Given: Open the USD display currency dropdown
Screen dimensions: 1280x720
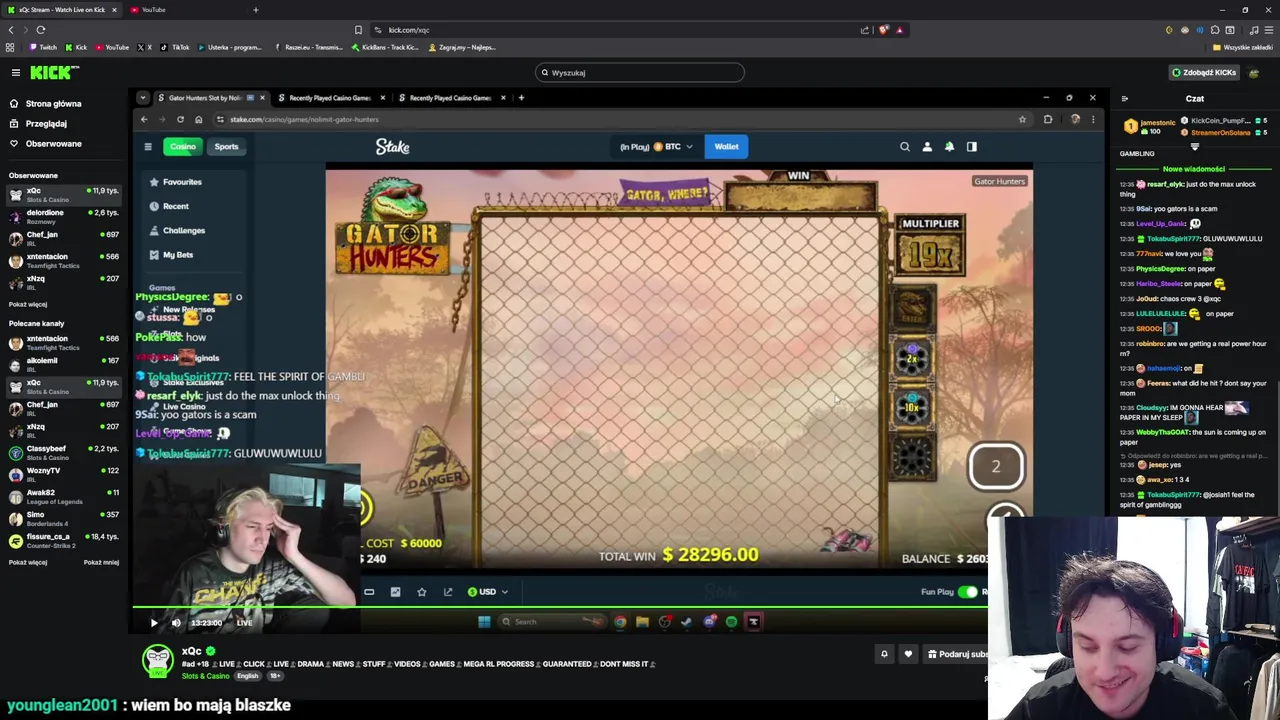Looking at the screenshot, I should [488, 592].
